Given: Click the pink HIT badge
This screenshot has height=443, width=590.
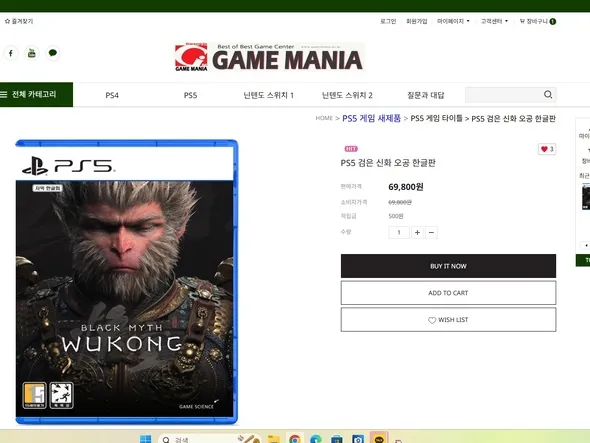Looking at the screenshot, I should pos(351,149).
